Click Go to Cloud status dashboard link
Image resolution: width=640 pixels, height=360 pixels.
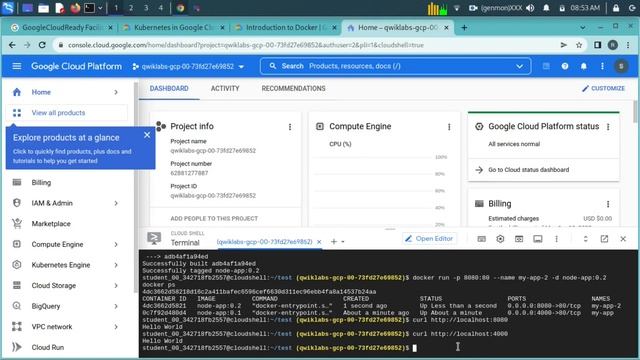tap(528, 170)
